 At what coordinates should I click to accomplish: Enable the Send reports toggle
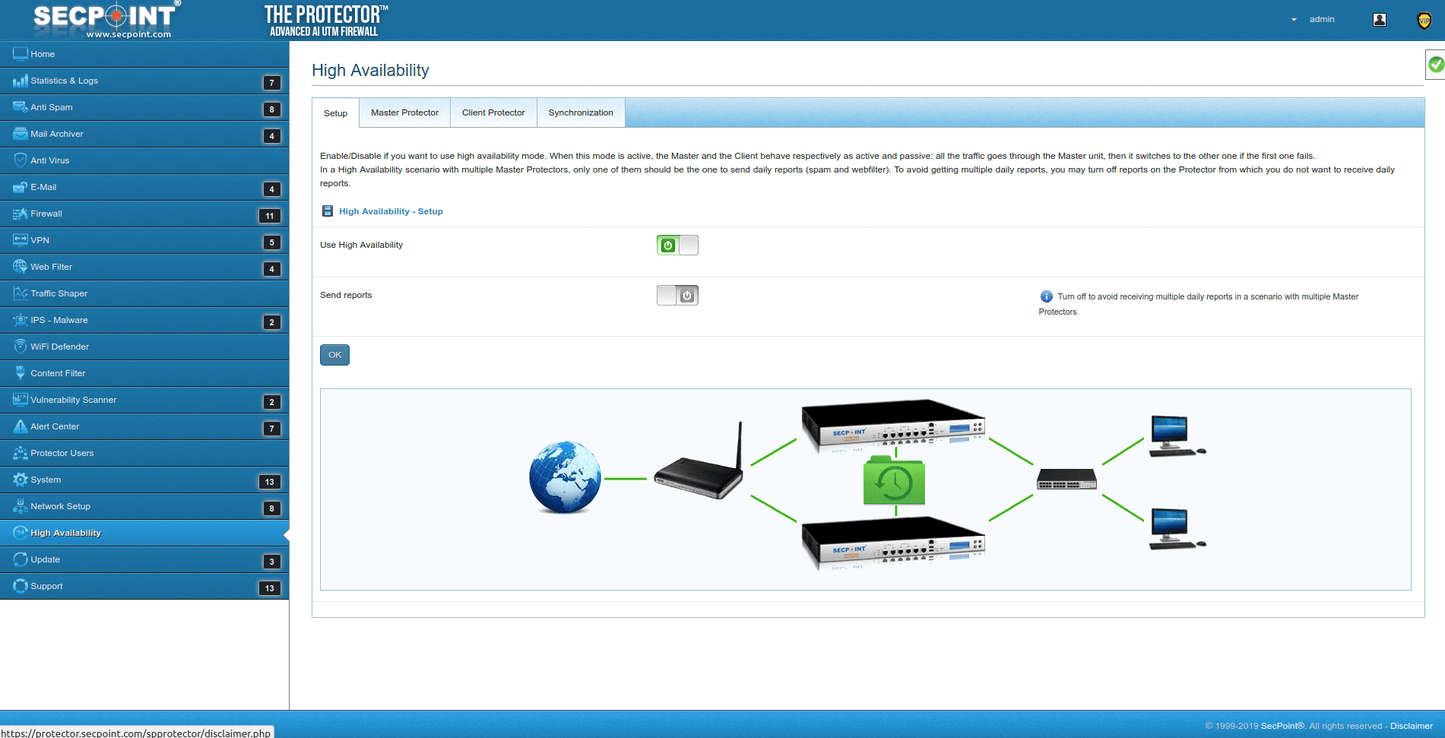(x=677, y=295)
